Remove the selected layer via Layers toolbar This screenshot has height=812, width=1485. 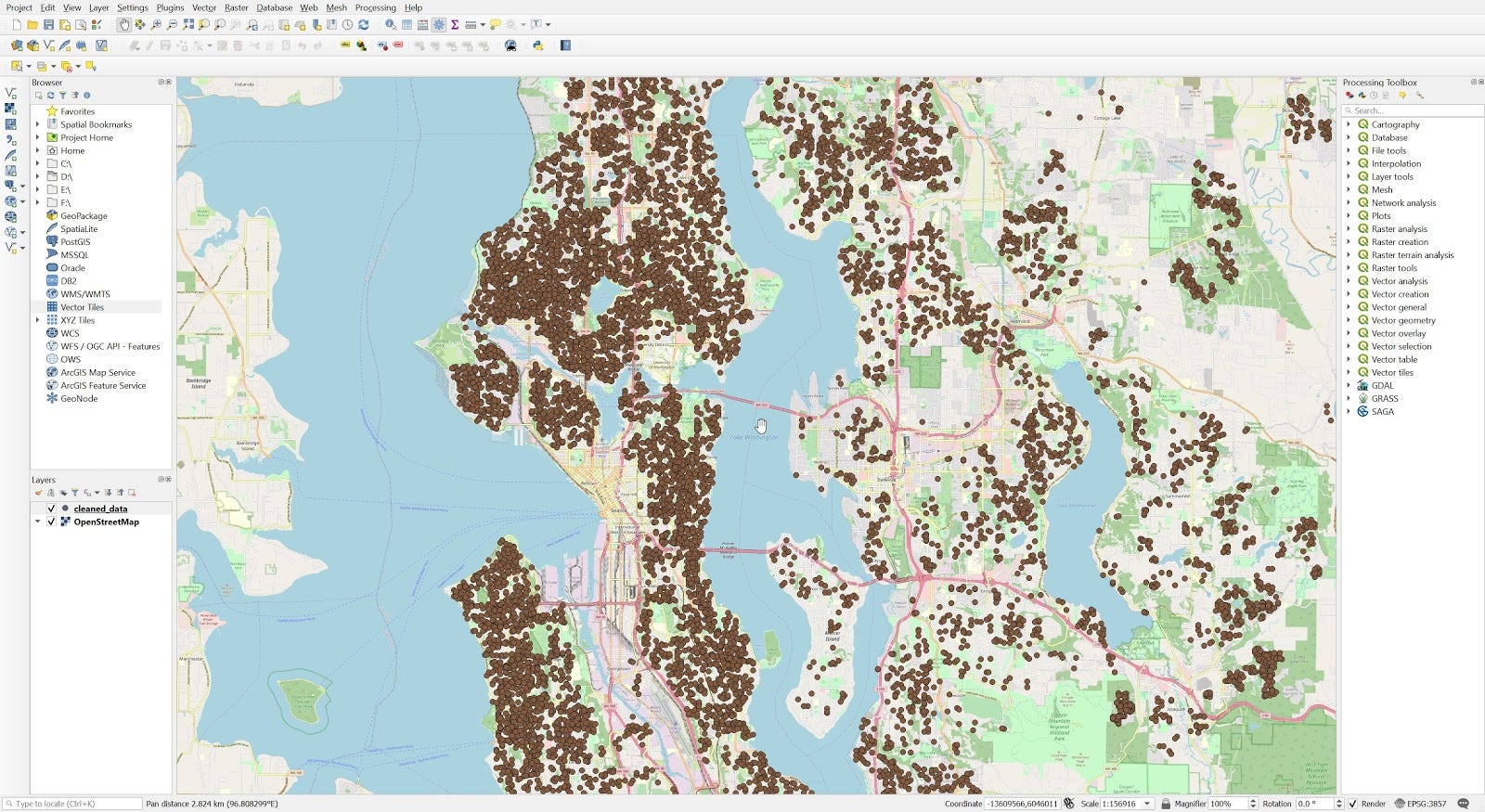132,493
